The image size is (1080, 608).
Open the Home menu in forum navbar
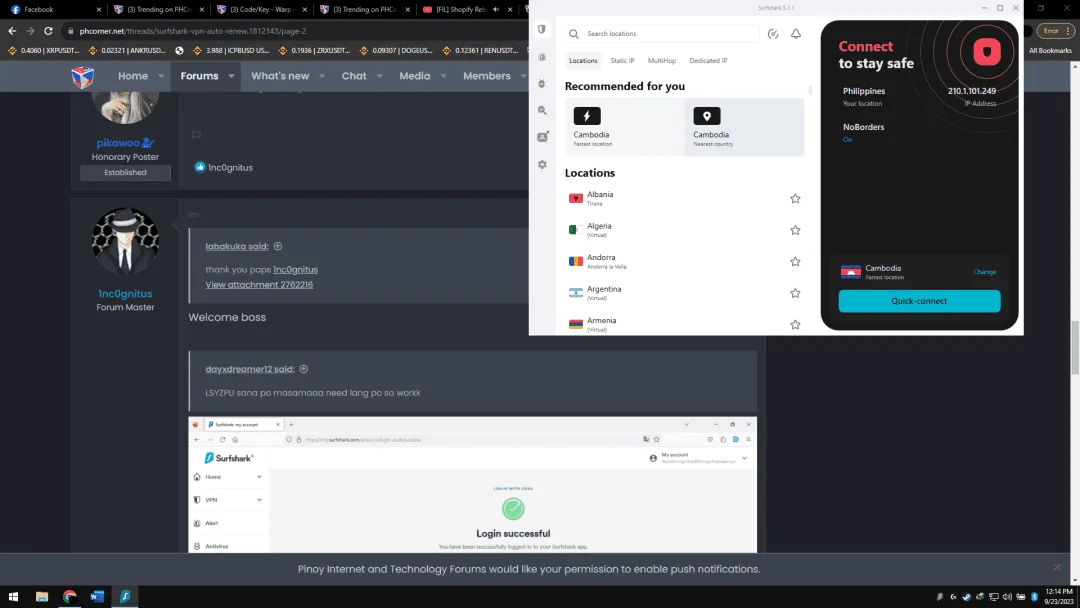[133, 76]
